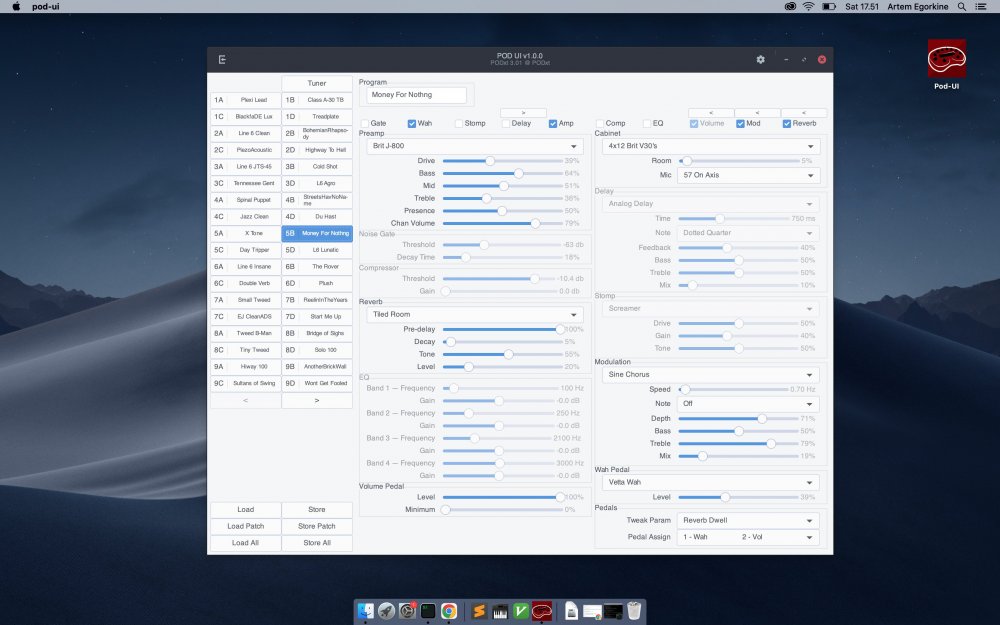Expand the 4x12 Brit V30's cabinet dropdown
The image size is (1000, 625).
pyautogui.click(x=711, y=146)
